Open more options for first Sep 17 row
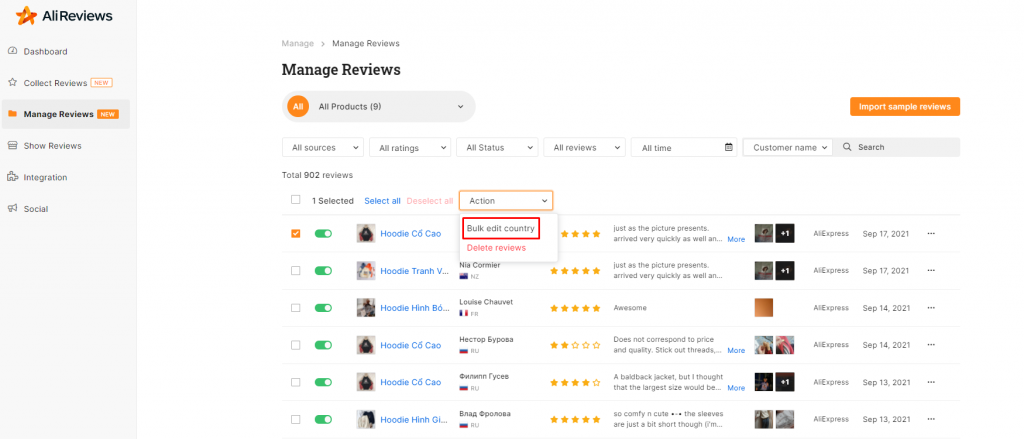Screen dimensions: 1024x439 tap(931, 233)
